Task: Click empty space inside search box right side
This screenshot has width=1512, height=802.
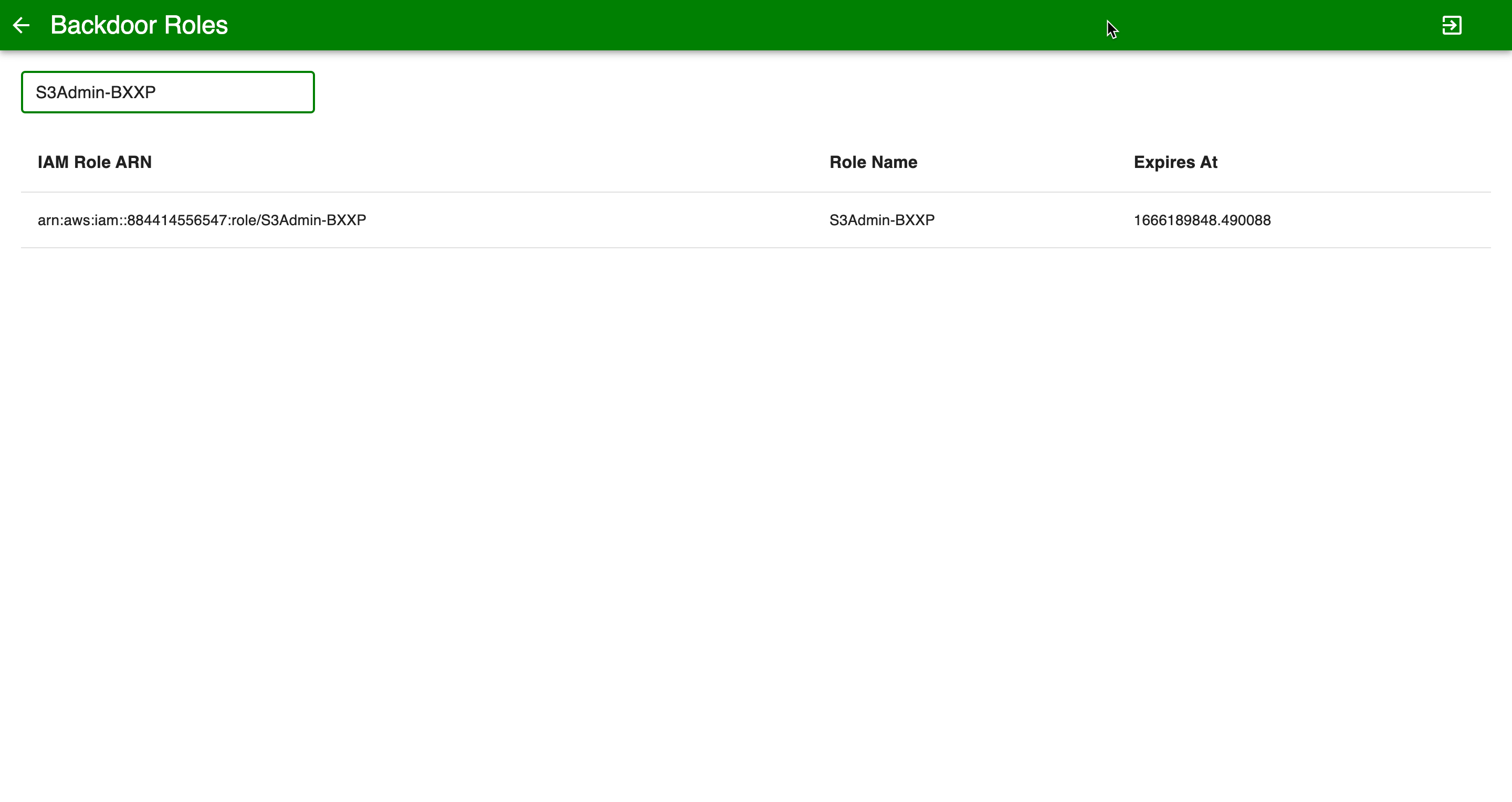Action: pyautogui.click(x=258, y=92)
